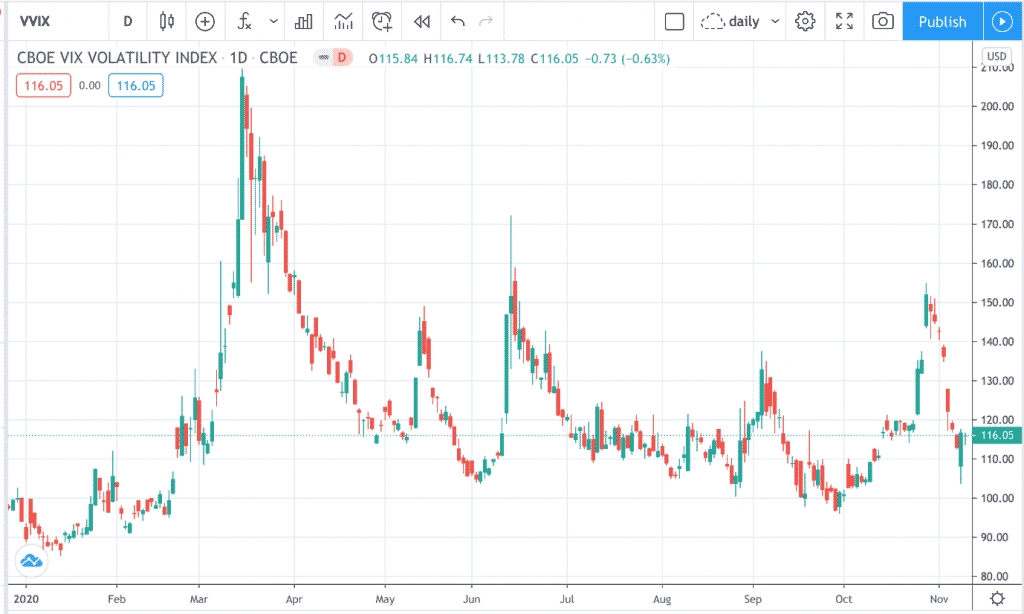Image resolution: width=1024 pixels, height=614 pixels.
Task: Open the compare symbol tool (plus icon)
Action: (205, 21)
